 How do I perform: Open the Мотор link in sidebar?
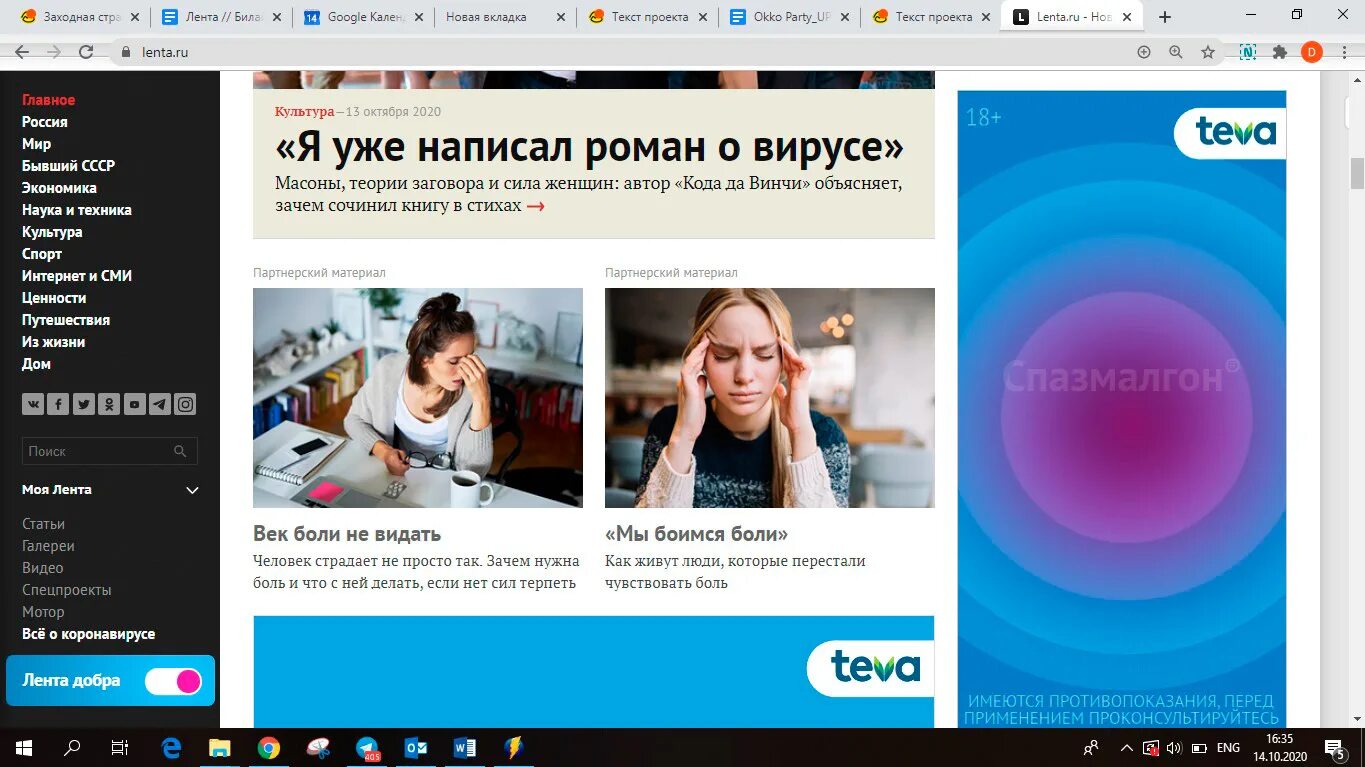click(x=43, y=612)
